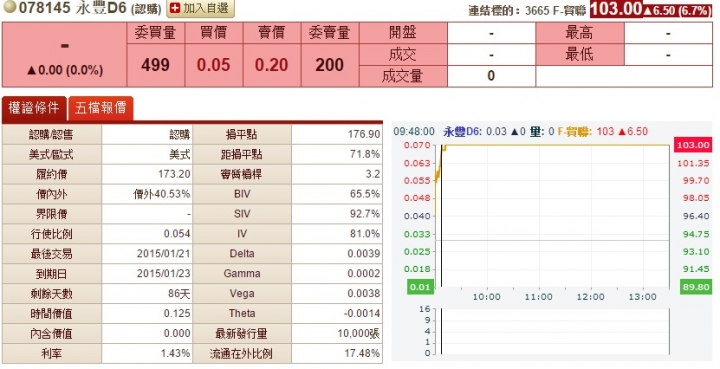720x369 pixels.
Task: Click the 最新發行量 value 10,000張
Action: pos(359,334)
